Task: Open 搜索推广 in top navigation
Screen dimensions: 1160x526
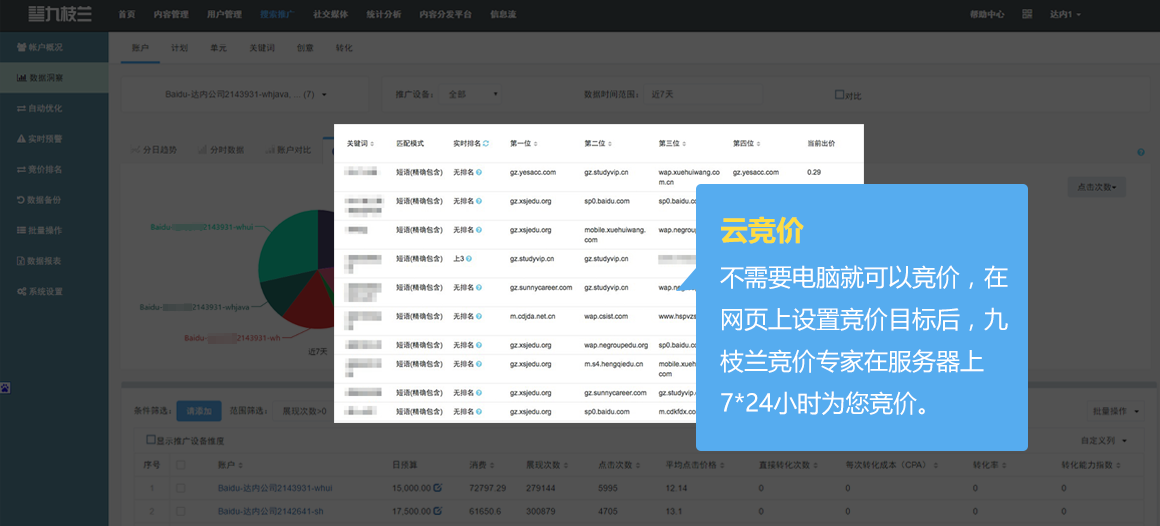Action: point(277,14)
